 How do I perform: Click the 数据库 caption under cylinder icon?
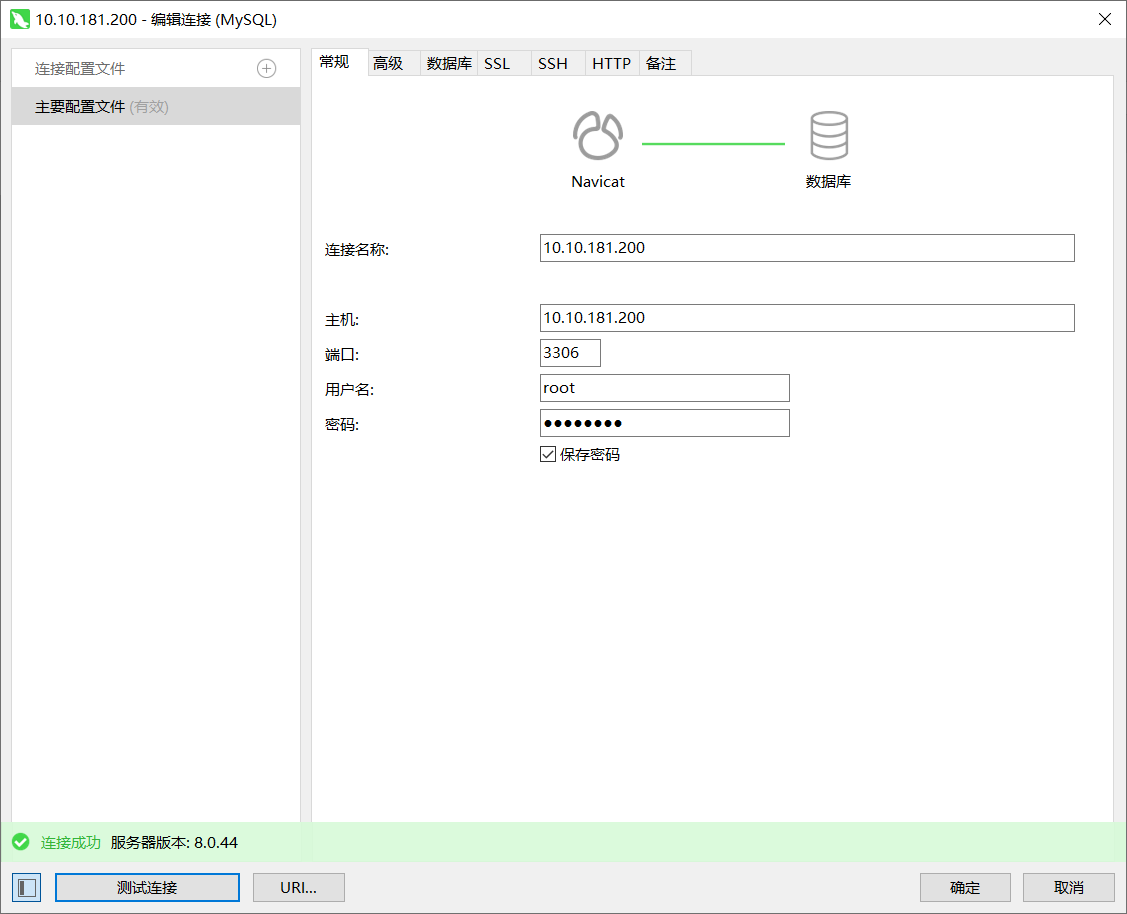(828, 181)
